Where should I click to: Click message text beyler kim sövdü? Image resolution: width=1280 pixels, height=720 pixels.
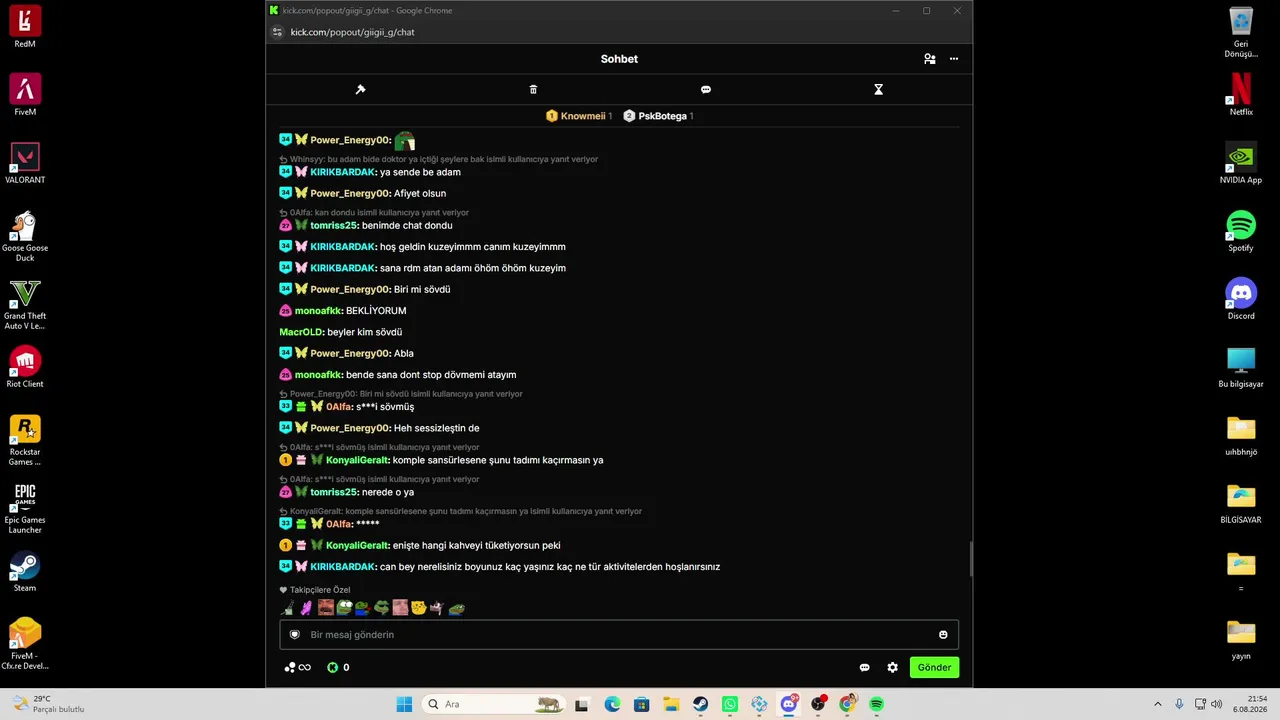(364, 332)
